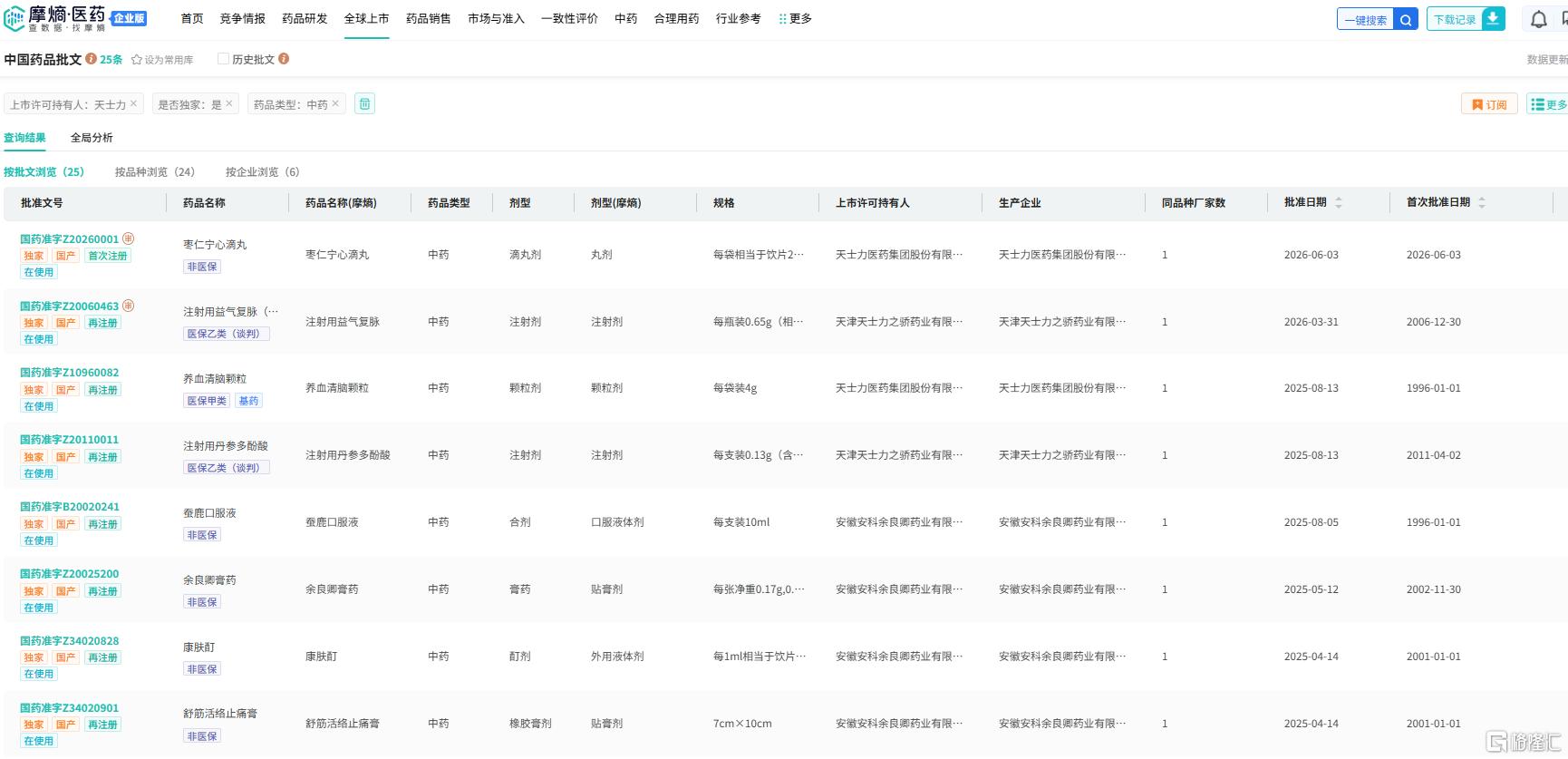This screenshot has height=759, width=1568.
Task: Click the 同品种厂家数 column header
Action: pos(1194,203)
